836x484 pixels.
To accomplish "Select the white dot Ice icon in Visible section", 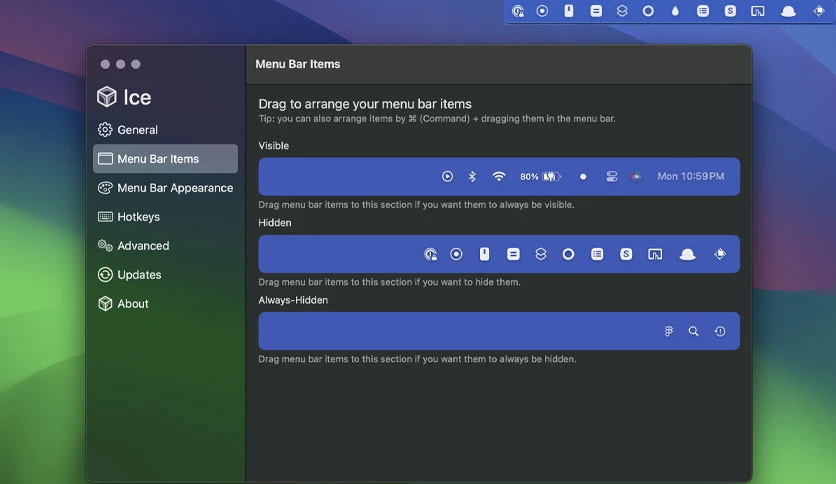I will (583, 176).
